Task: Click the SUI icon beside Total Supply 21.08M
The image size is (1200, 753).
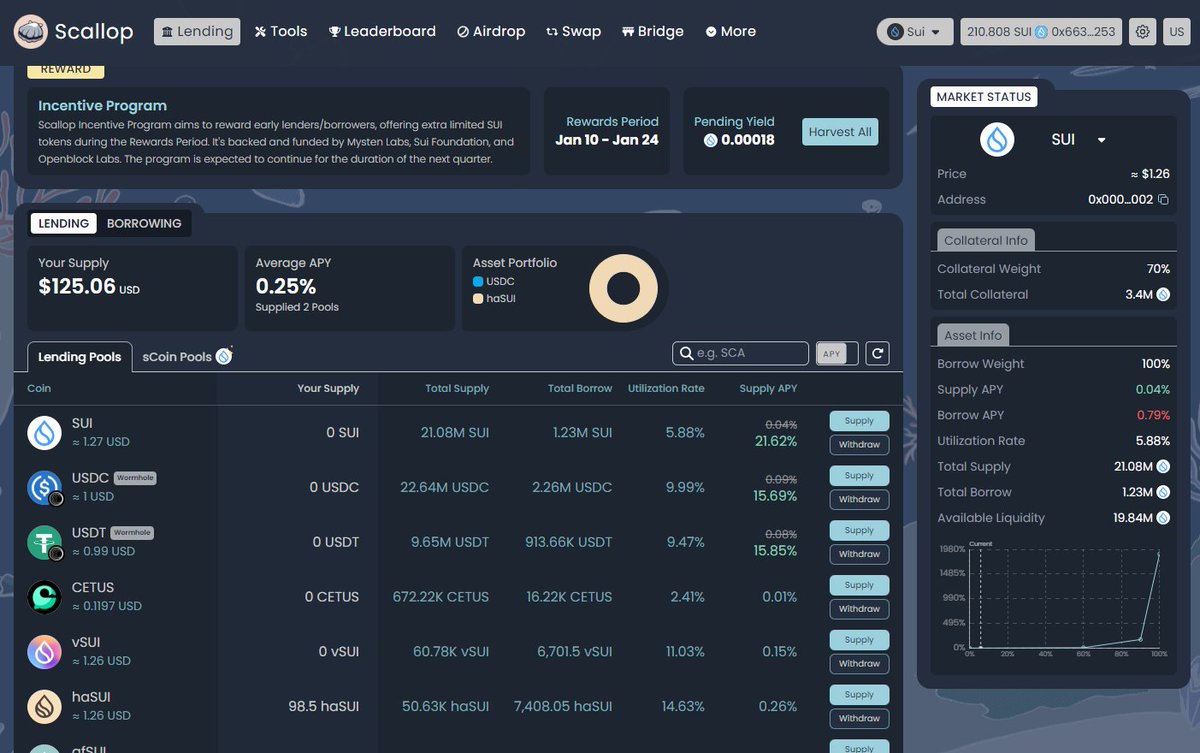Action: (1163, 467)
